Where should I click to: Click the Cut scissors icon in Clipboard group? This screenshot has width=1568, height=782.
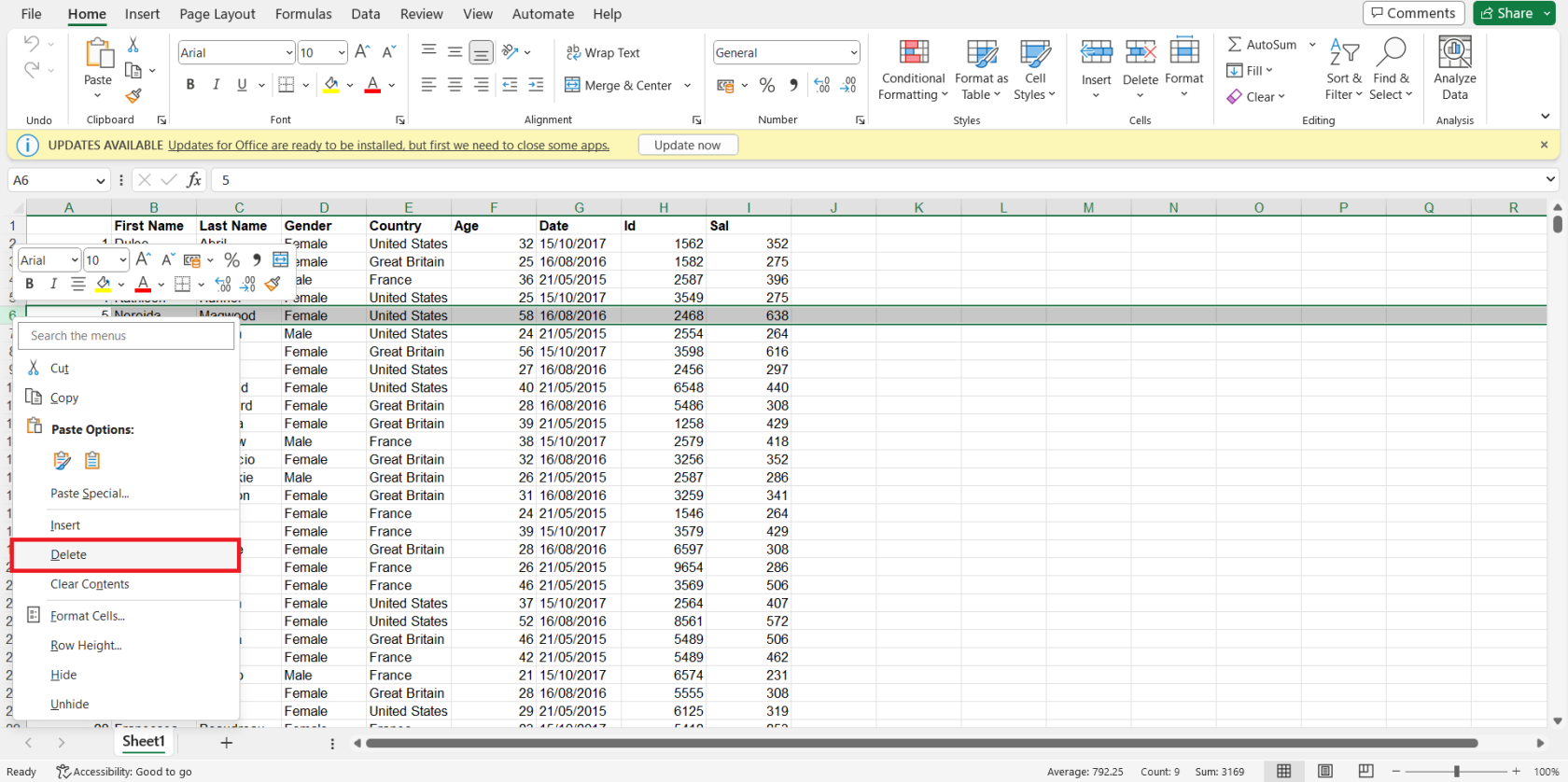click(x=133, y=45)
